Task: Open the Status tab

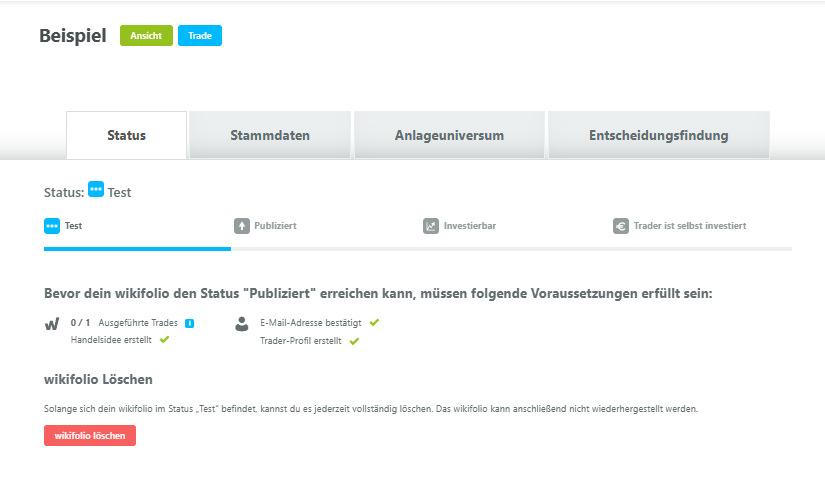Action: [126, 135]
